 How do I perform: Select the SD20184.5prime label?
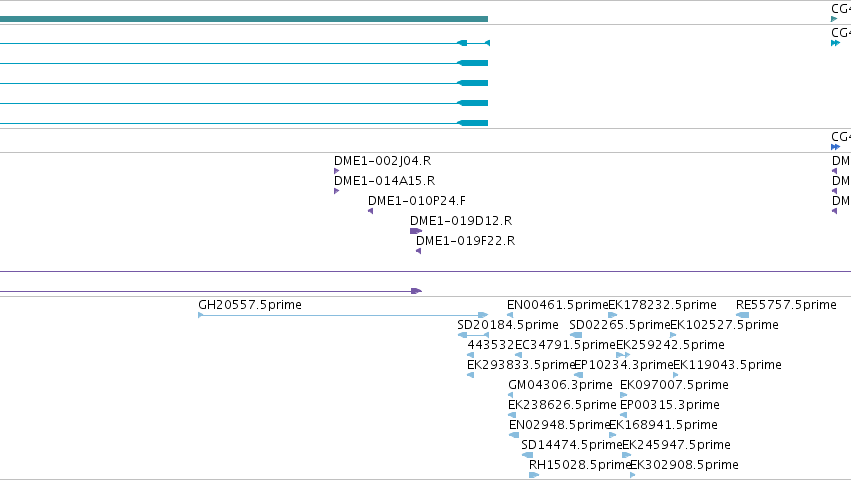pos(507,325)
